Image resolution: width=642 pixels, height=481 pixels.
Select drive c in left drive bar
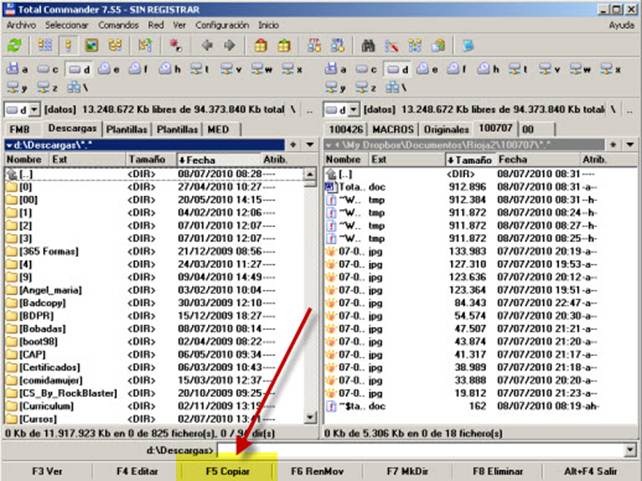[x=47, y=69]
